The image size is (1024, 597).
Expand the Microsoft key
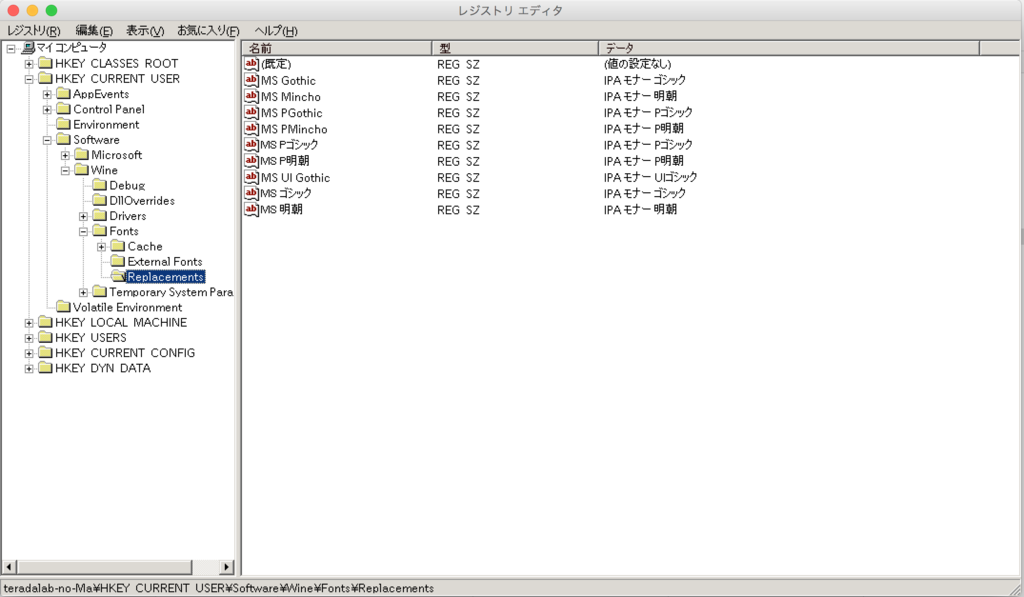click(65, 155)
